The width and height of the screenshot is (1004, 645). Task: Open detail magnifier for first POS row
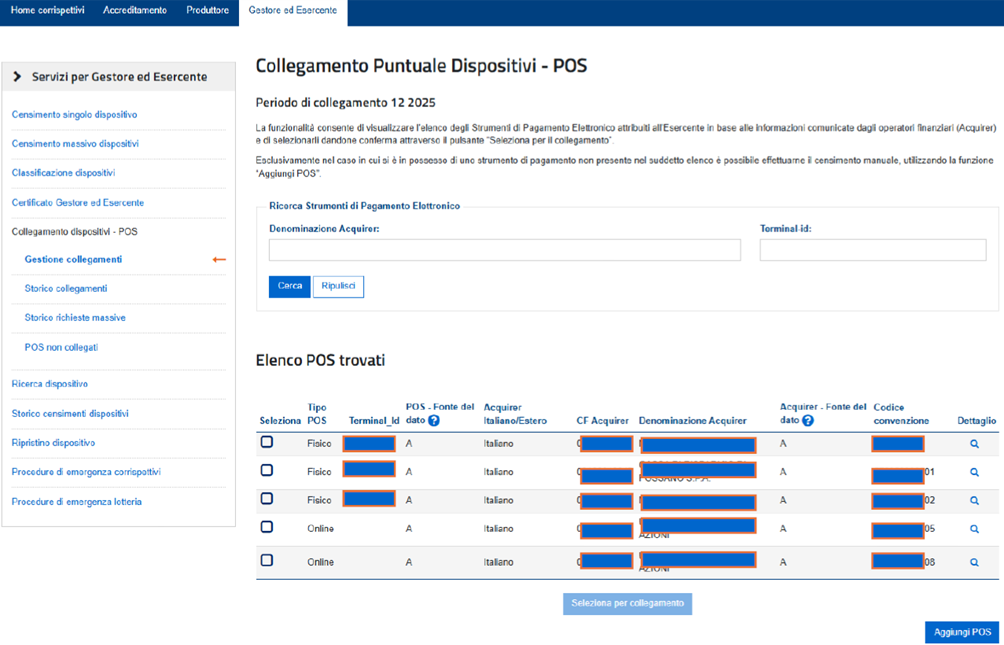coord(974,444)
